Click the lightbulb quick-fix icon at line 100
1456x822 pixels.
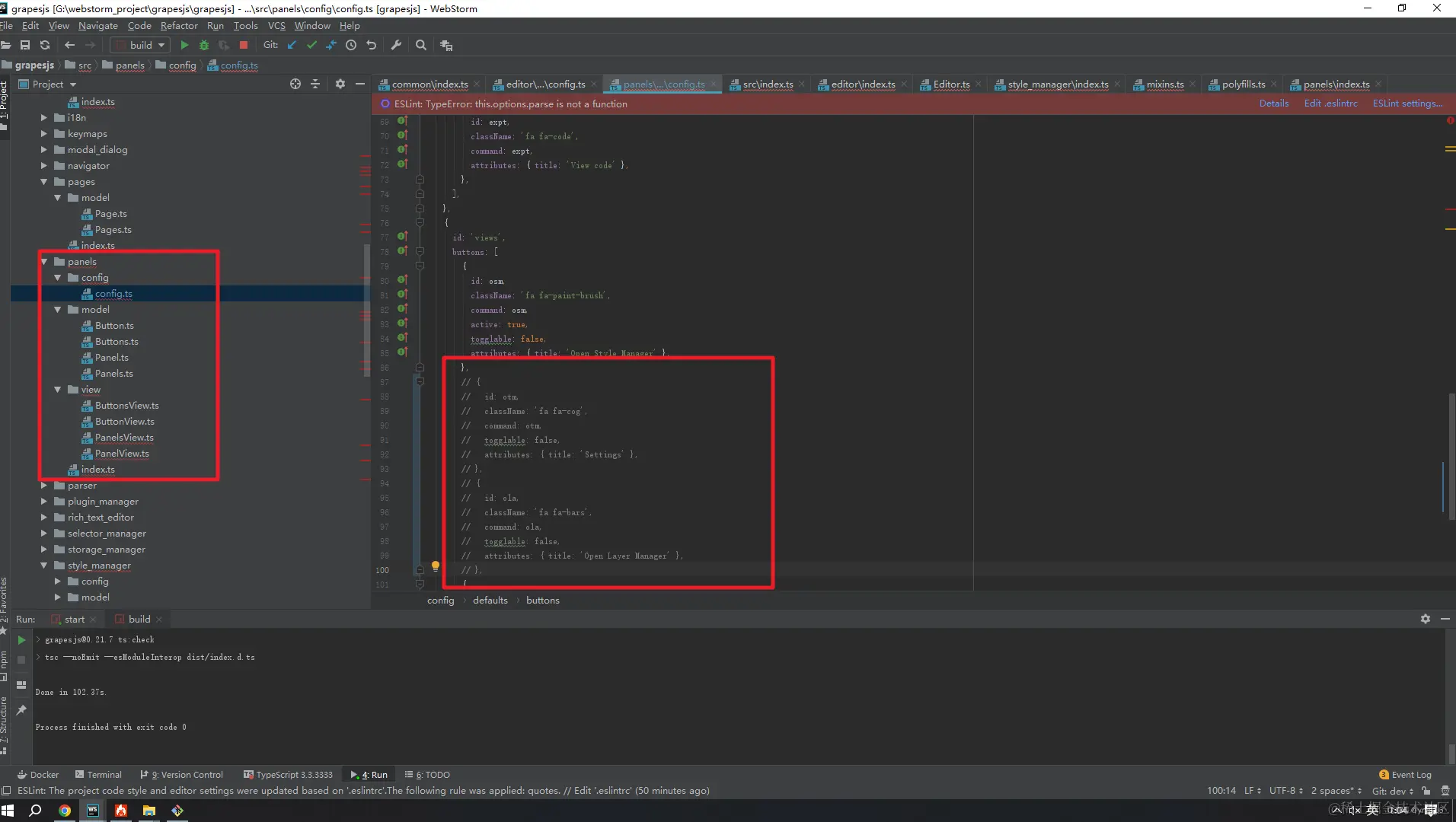tap(436, 566)
